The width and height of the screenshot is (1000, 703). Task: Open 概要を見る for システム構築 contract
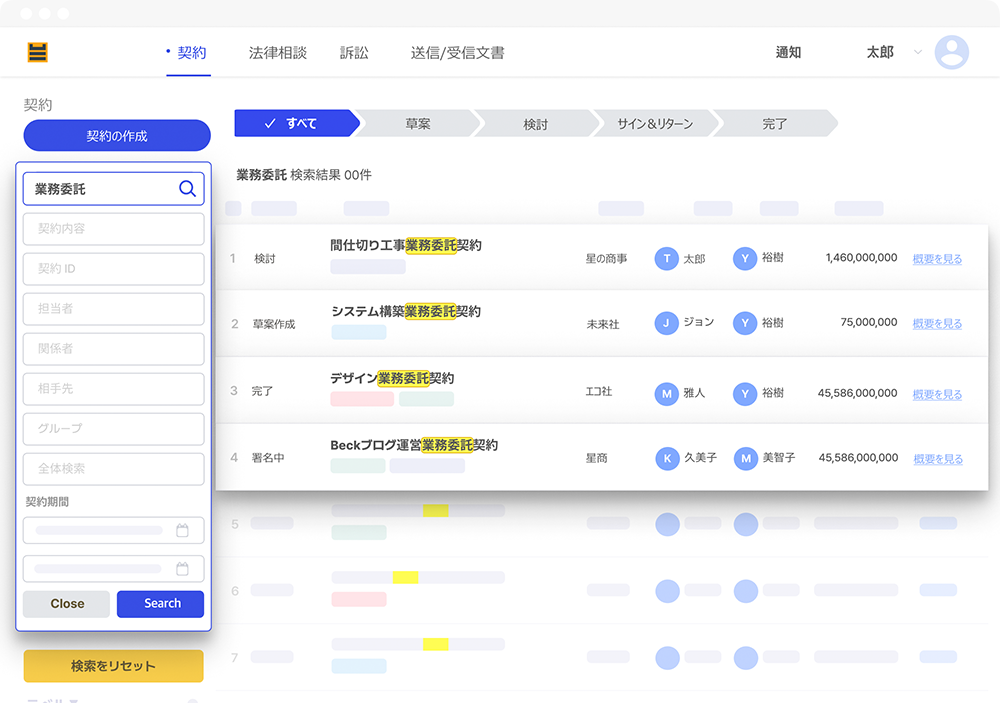coord(937,323)
